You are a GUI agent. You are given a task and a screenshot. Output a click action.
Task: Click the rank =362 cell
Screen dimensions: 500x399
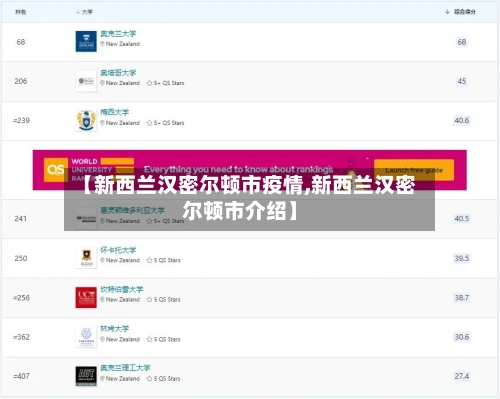point(21,337)
